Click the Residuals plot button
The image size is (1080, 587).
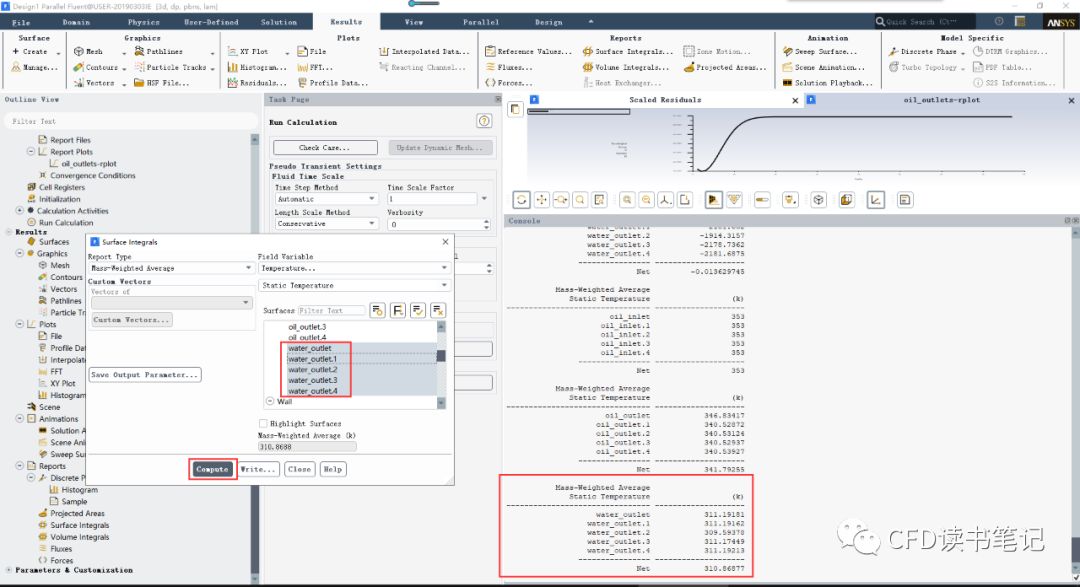click(256, 83)
